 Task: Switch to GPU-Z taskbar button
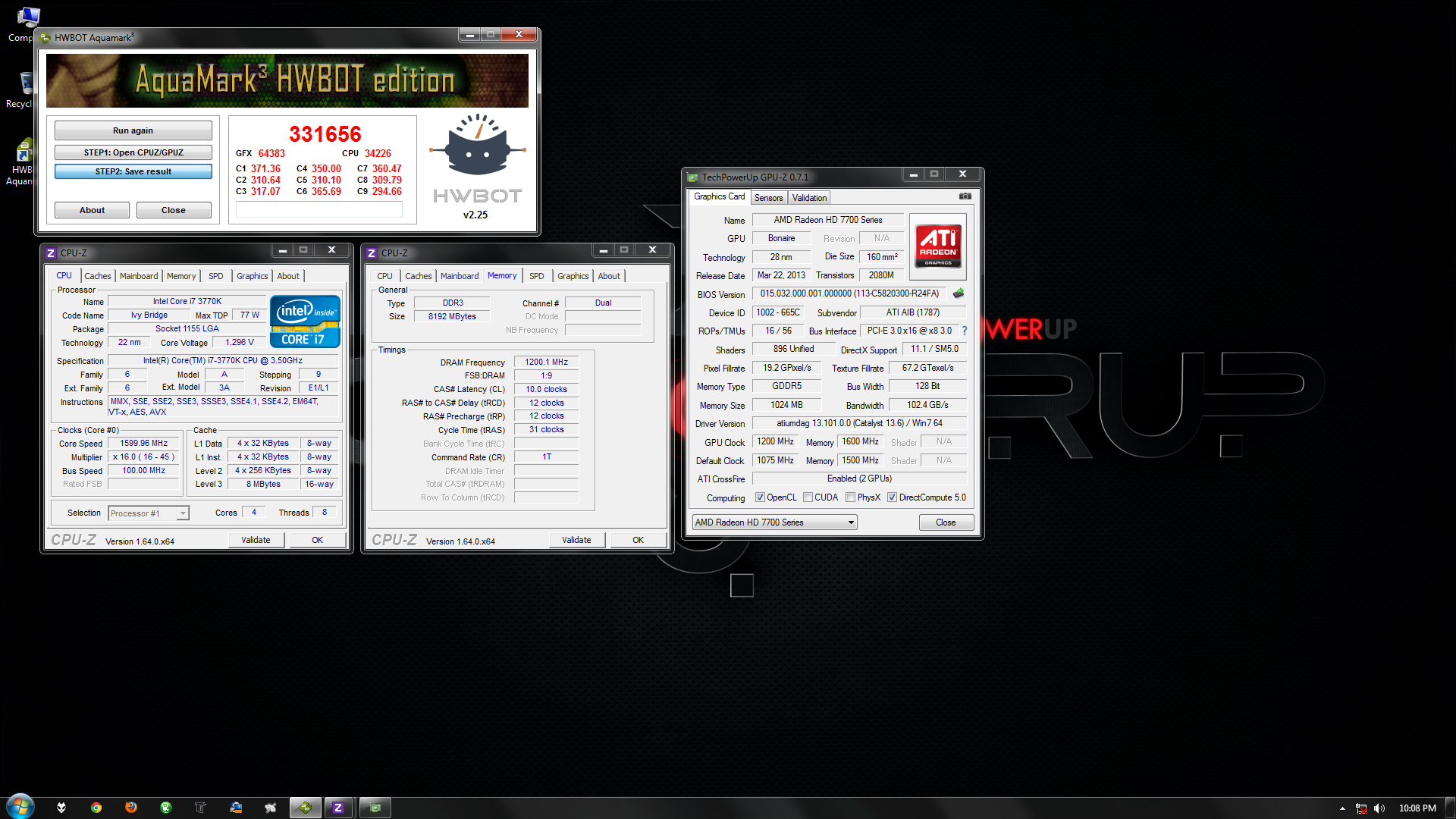click(x=375, y=808)
